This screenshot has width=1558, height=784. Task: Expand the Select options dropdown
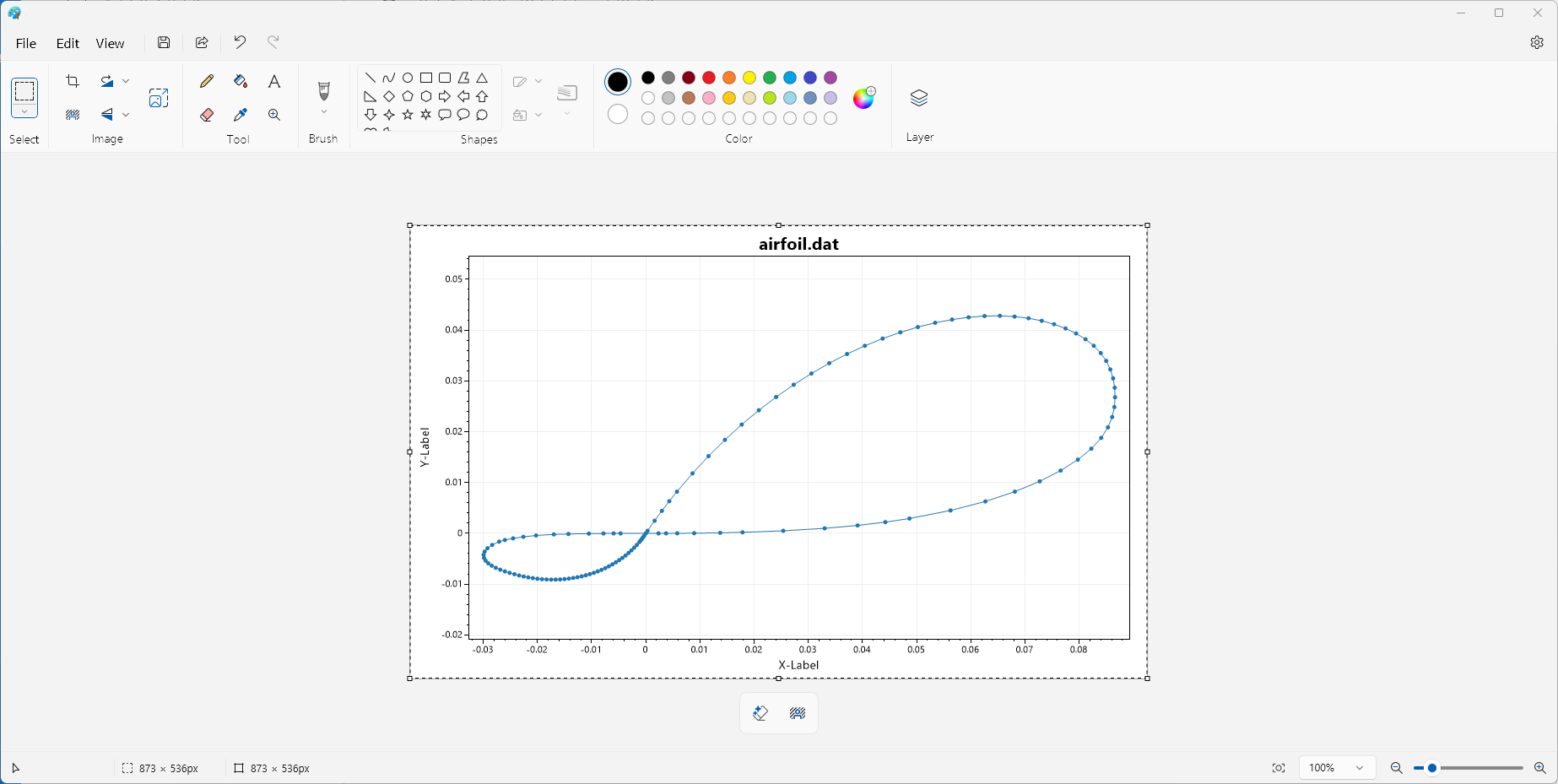click(24, 111)
